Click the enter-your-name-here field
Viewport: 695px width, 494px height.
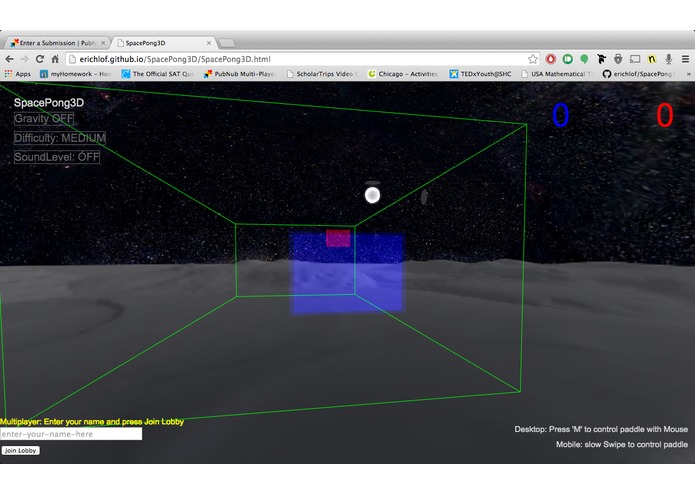coord(71,434)
